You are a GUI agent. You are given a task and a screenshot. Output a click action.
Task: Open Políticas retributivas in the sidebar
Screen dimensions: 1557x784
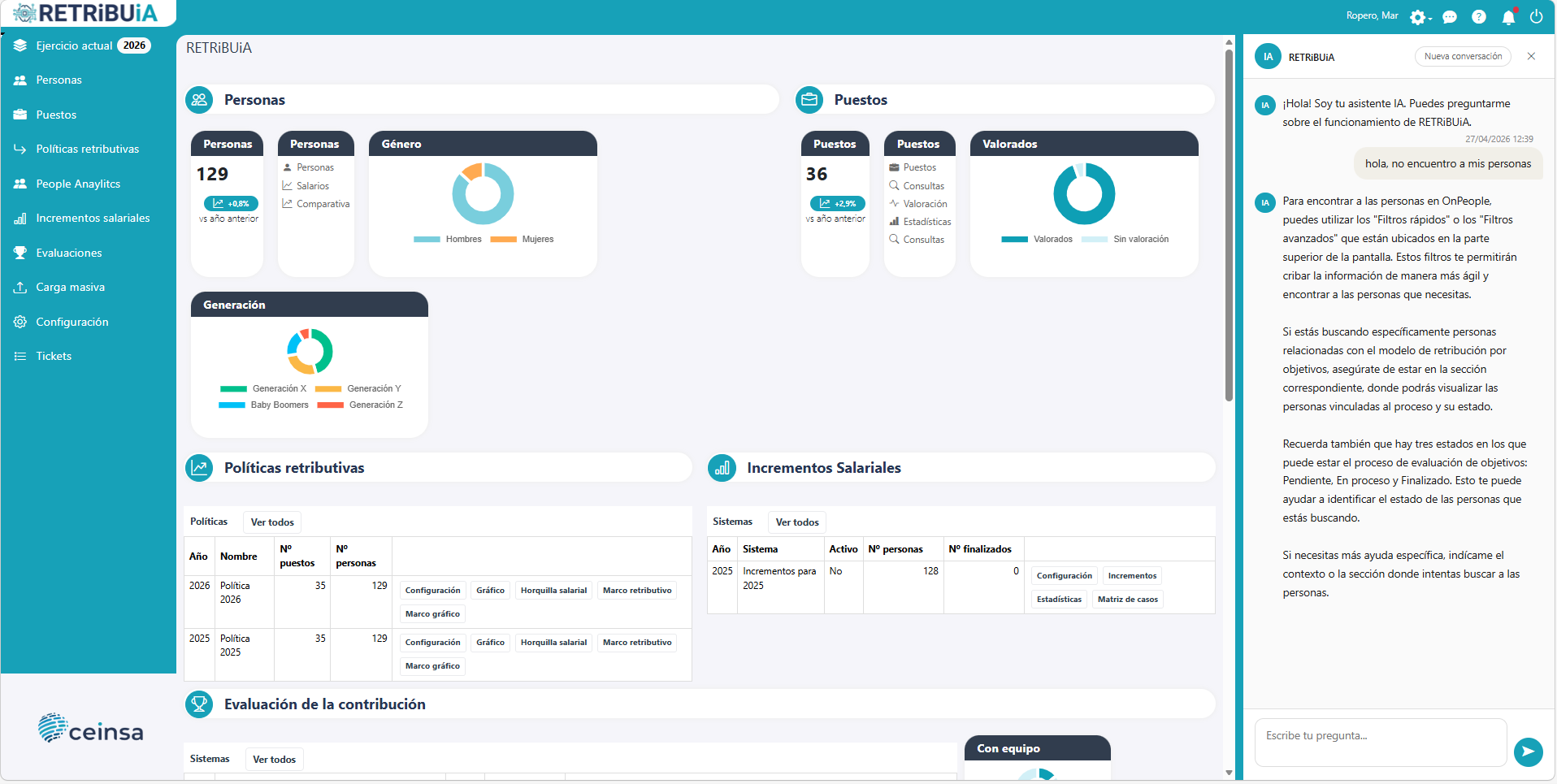tap(87, 149)
